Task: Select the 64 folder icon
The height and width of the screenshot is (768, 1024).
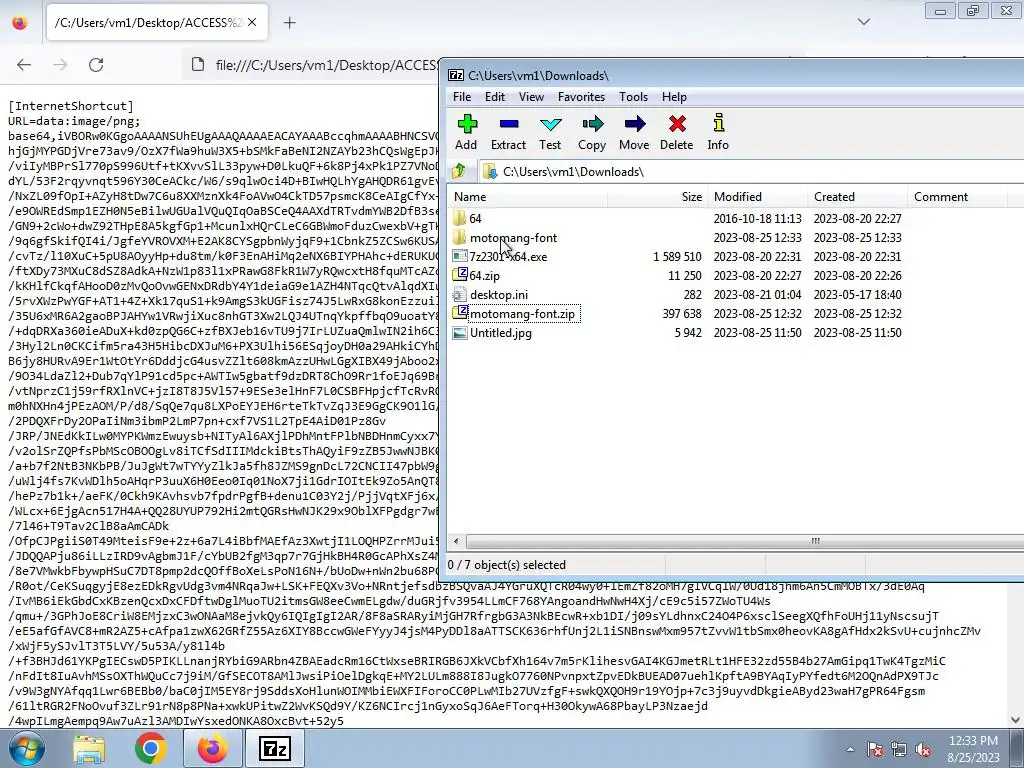Action: pos(460,218)
